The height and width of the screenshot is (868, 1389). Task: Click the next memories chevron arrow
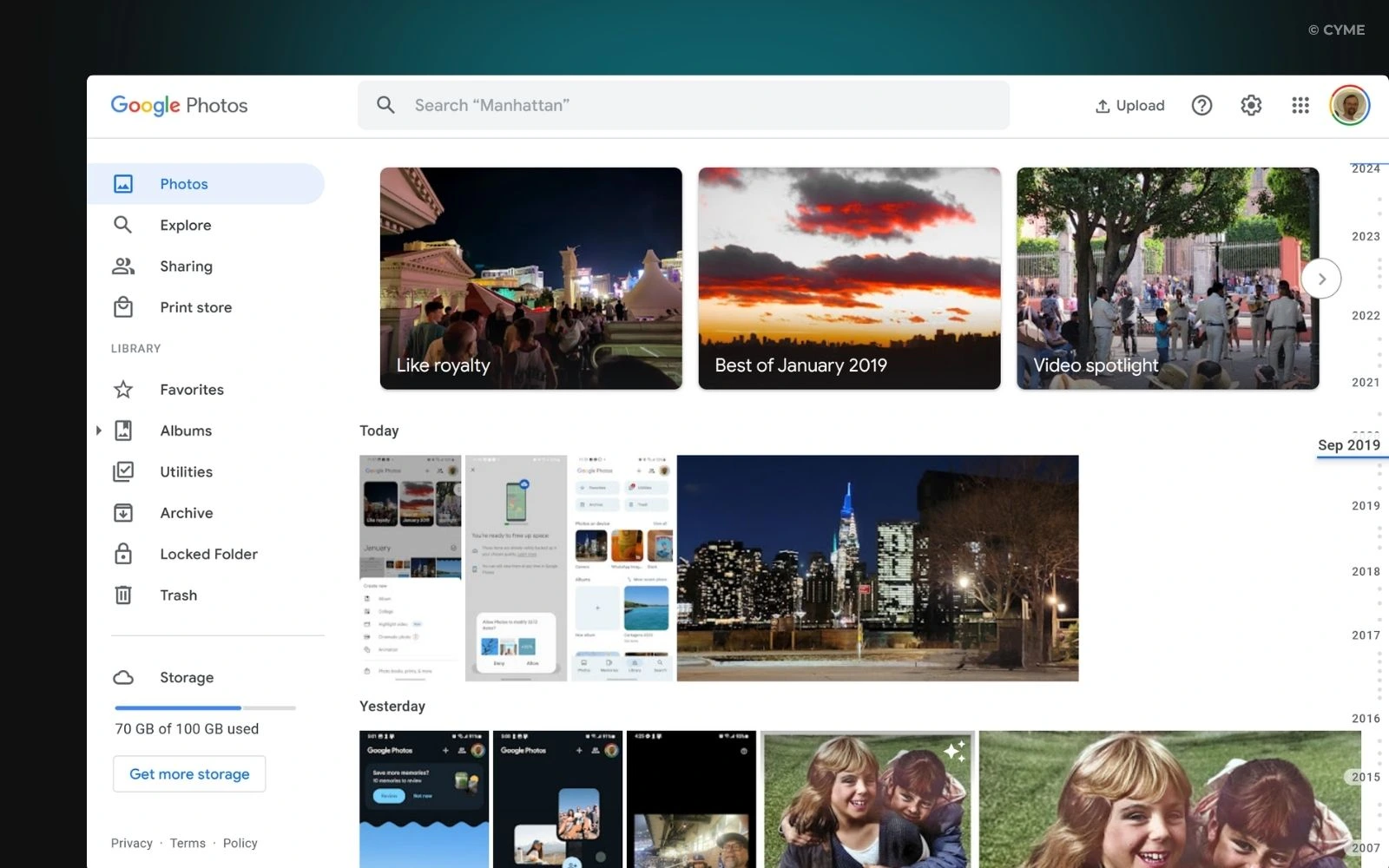[x=1321, y=279]
